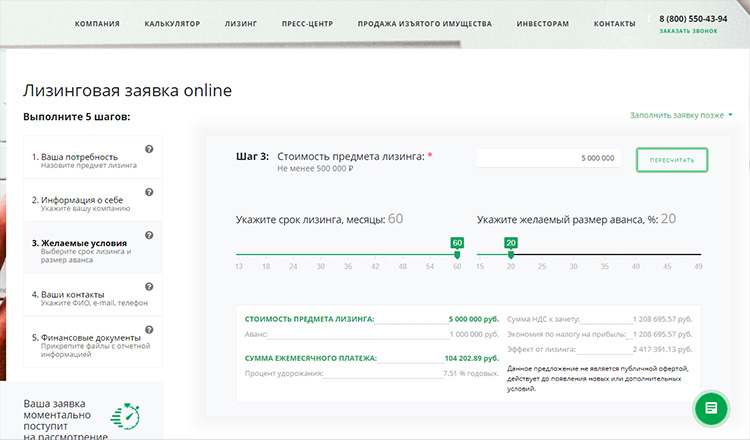The height and width of the screenshot is (440, 750).
Task: Click help icon beside Финансовые документы step
Action: [x=149, y=330]
